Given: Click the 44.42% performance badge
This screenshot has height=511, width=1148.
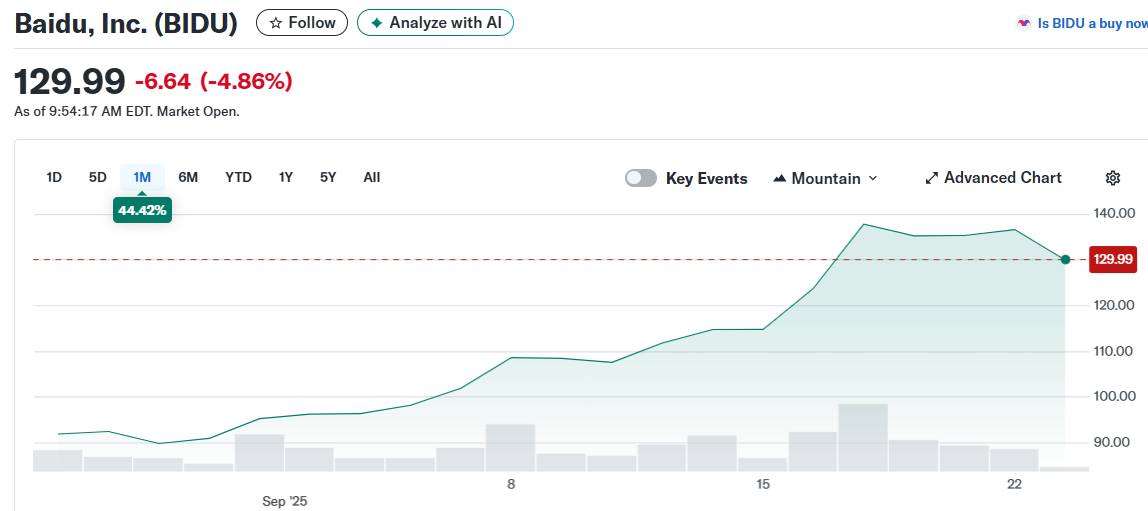Looking at the screenshot, I should coord(142,211).
